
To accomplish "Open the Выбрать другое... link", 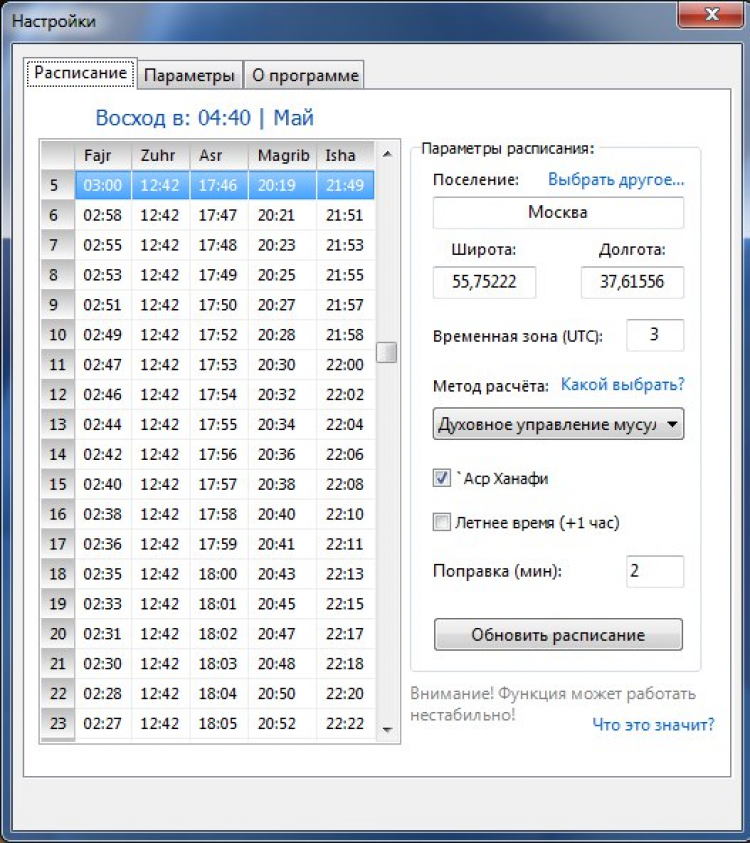I will (x=616, y=180).
